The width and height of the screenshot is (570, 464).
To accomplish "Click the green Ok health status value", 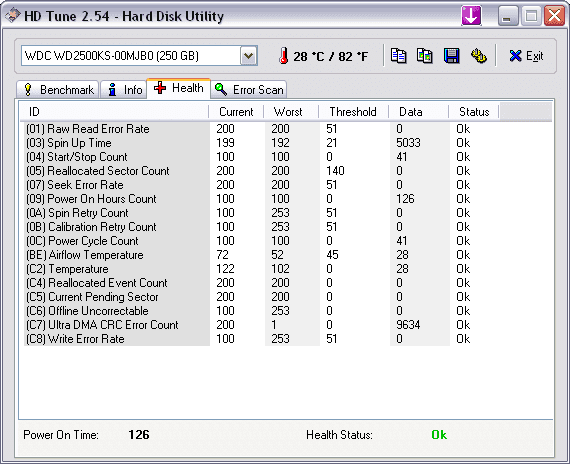I will click(439, 435).
